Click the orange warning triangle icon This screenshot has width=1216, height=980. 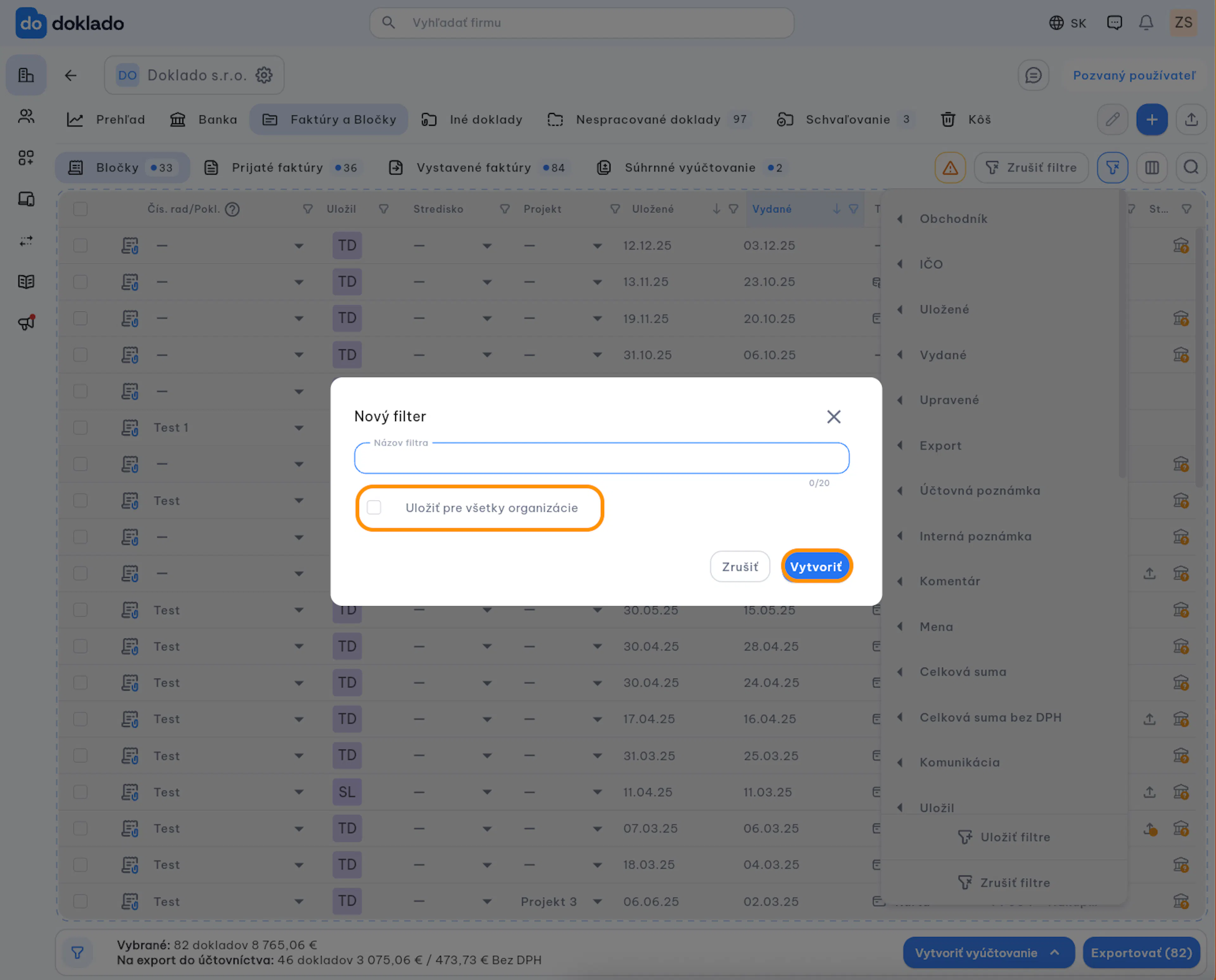tap(950, 168)
